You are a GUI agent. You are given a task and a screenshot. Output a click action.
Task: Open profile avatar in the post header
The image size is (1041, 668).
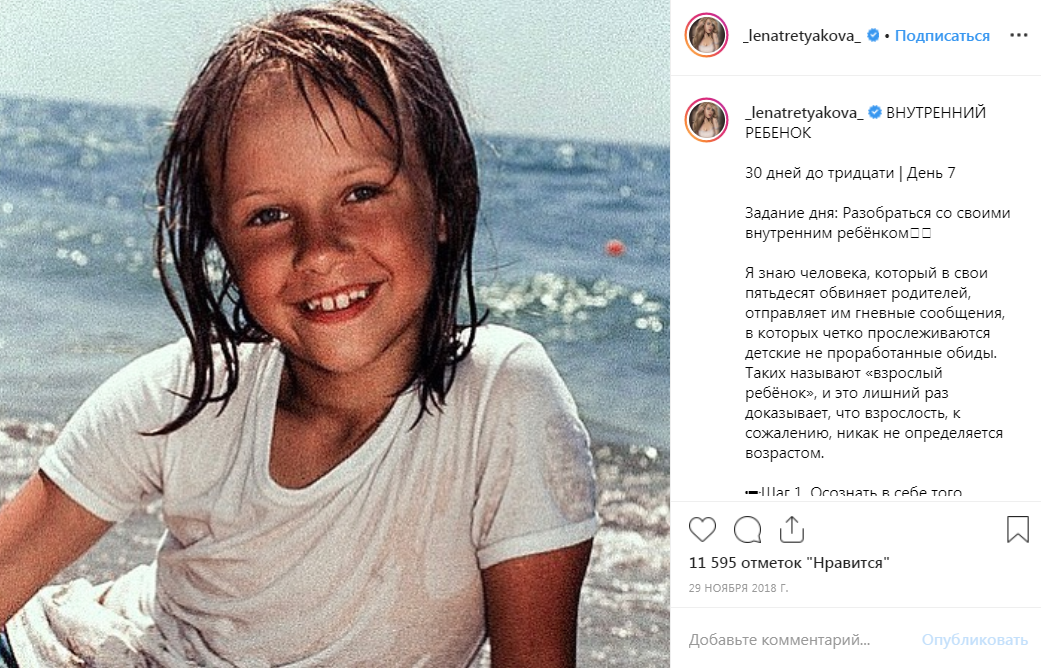(706, 36)
